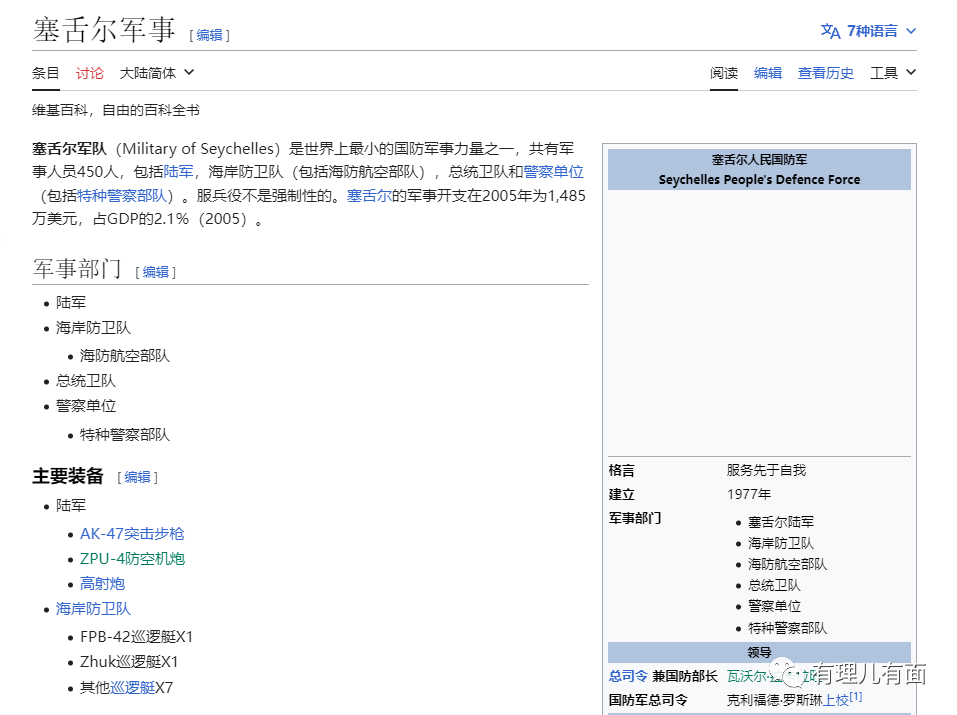
Task: Click the 文A language icon at top right
Action: click(x=830, y=30)
